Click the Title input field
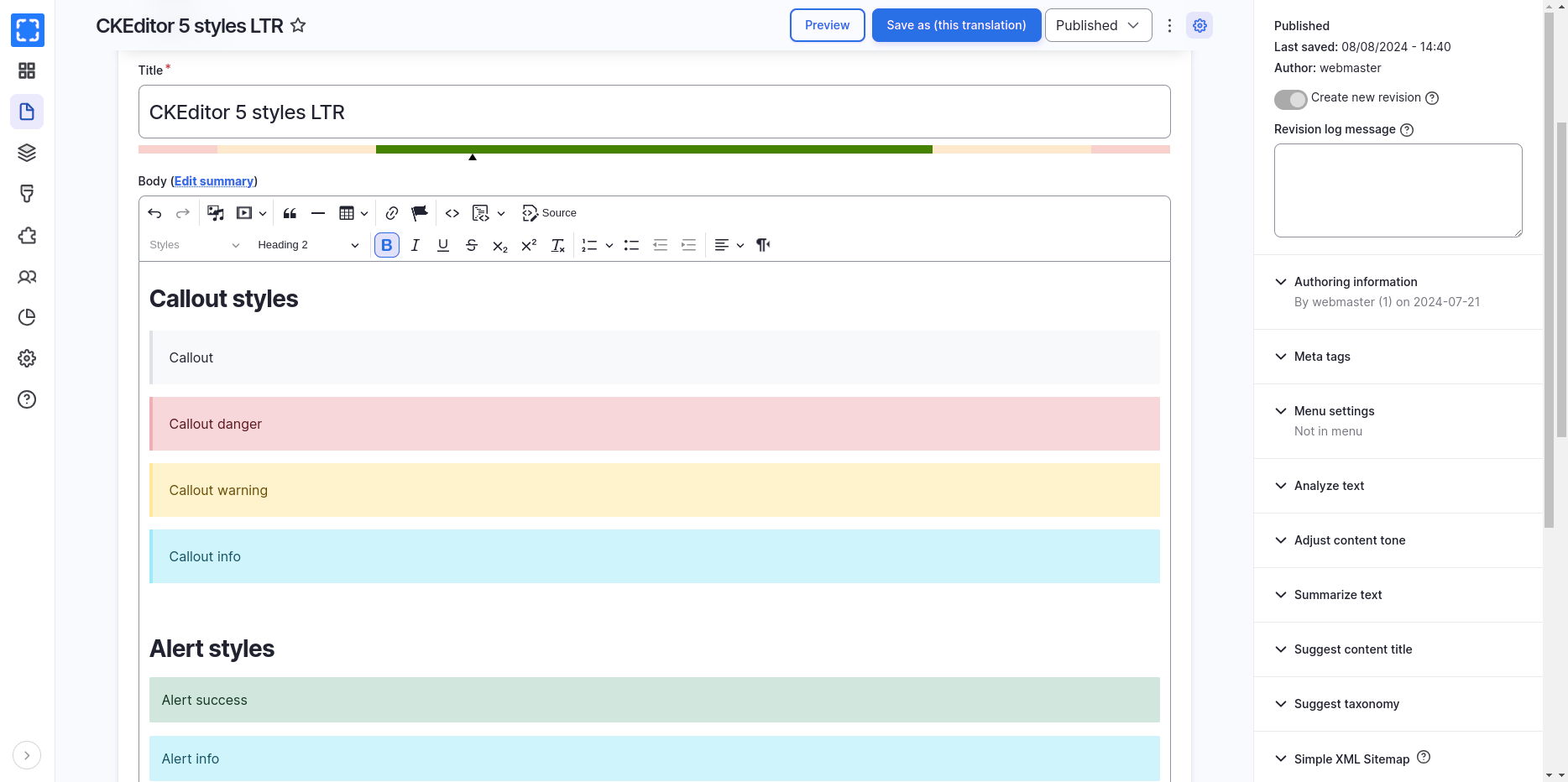This screenshot has width=1568, height=782. [x=655, y=112]
